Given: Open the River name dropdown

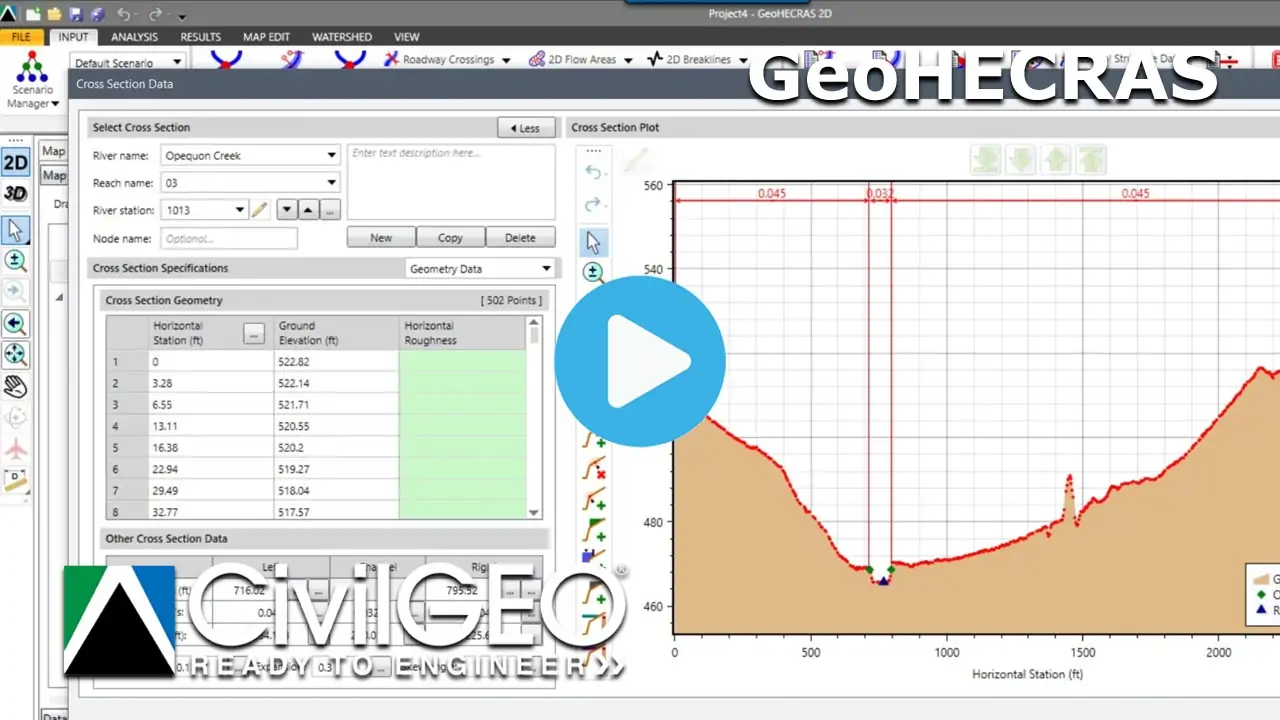Looking at the screenshot, I should click(x=331, y=155).
